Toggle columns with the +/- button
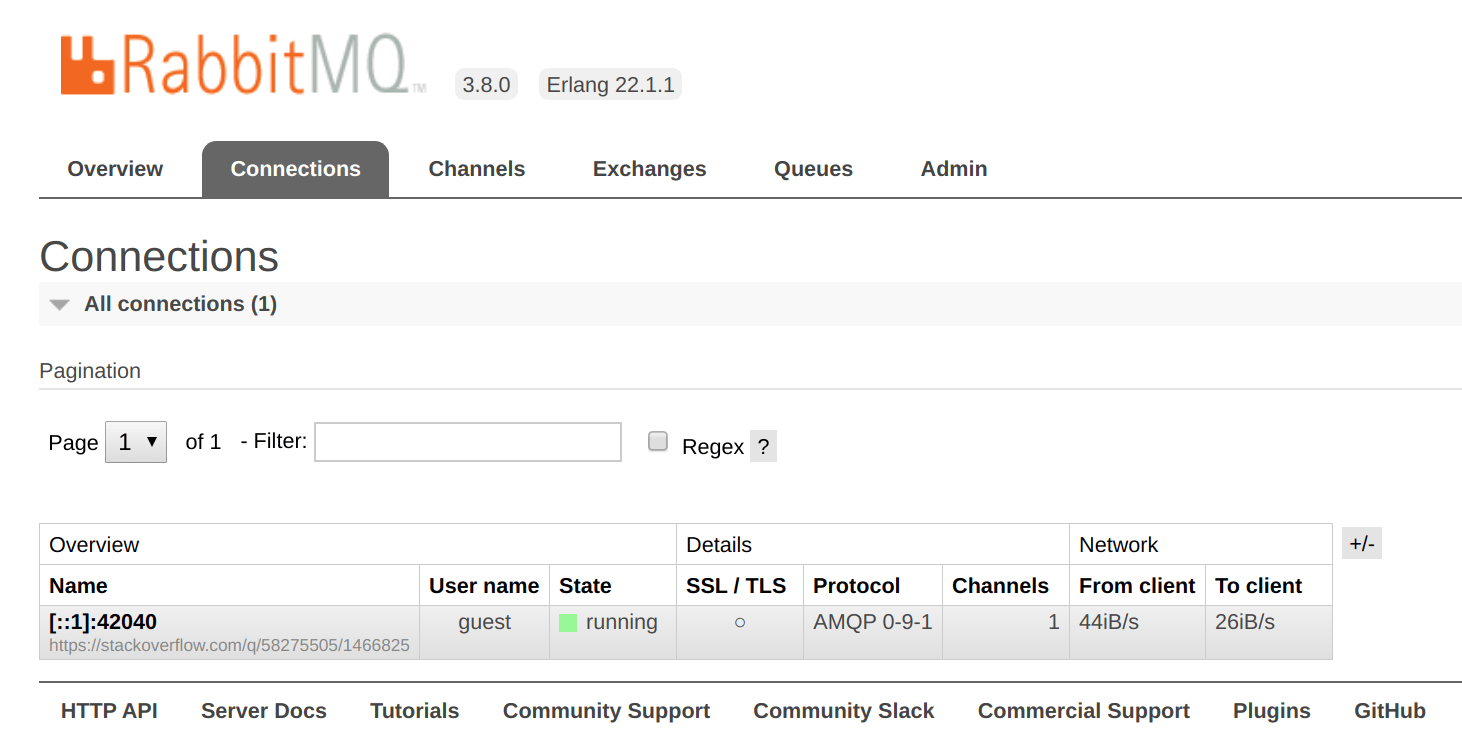Viewport: 1462px width, 739px height. coord(1361,544)
